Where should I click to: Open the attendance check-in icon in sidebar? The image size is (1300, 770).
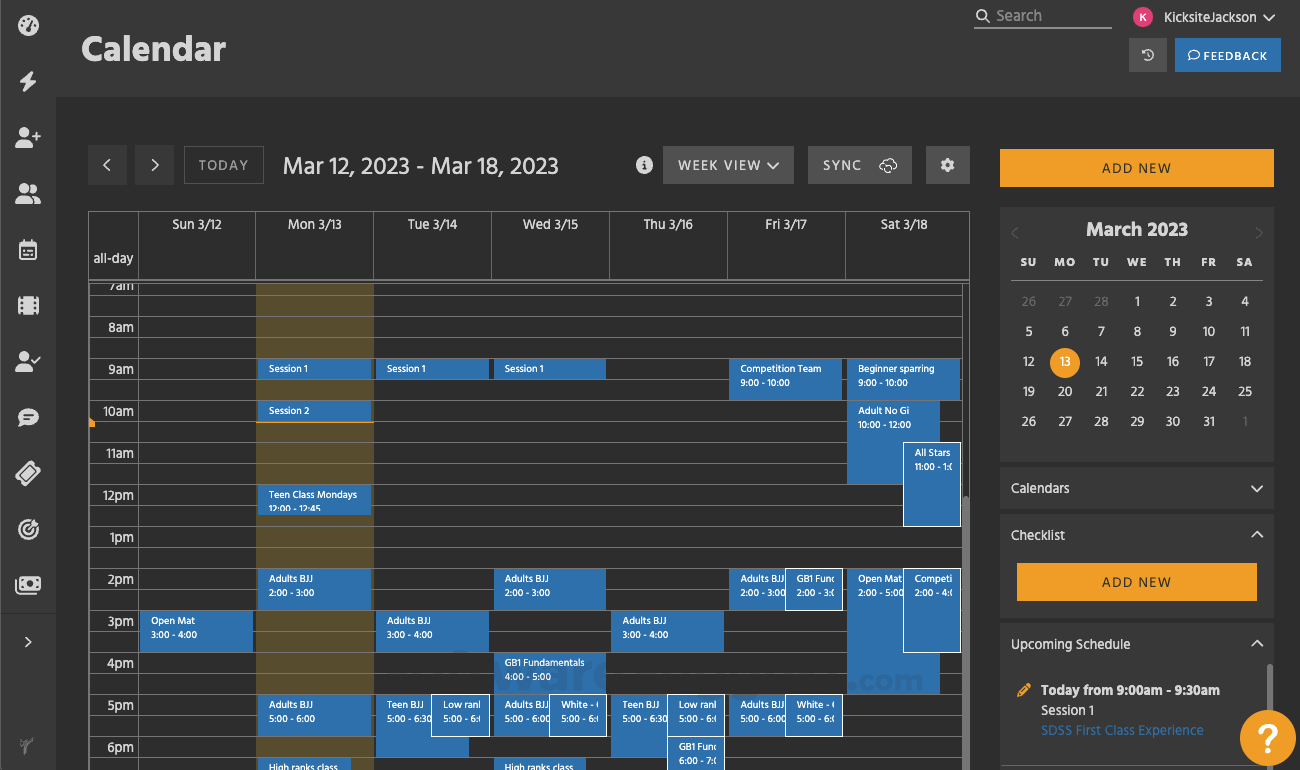[25, 362]
